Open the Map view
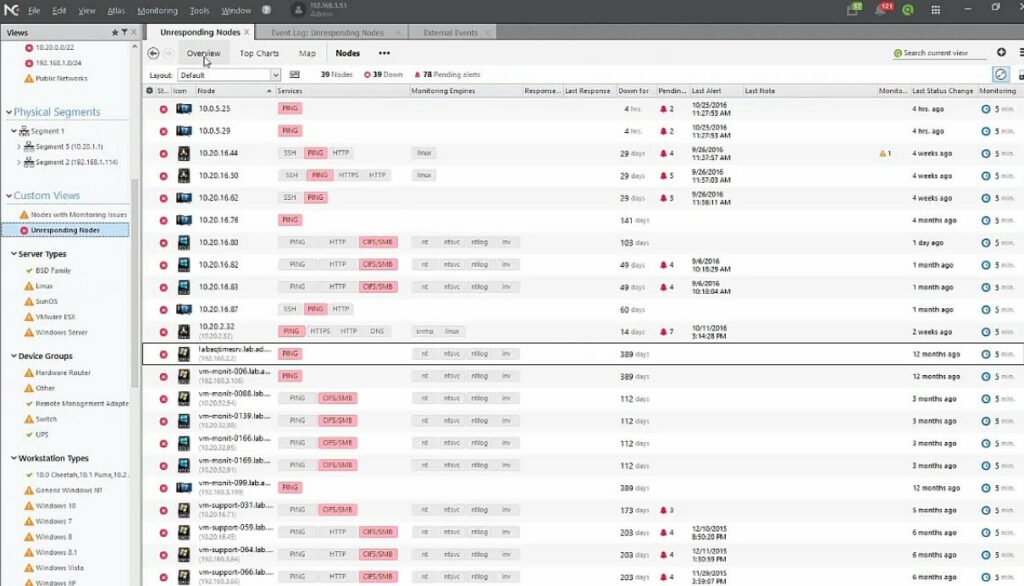Viewport: 1024px width, 586px height. pyautogui.click(x=307, y=54)
